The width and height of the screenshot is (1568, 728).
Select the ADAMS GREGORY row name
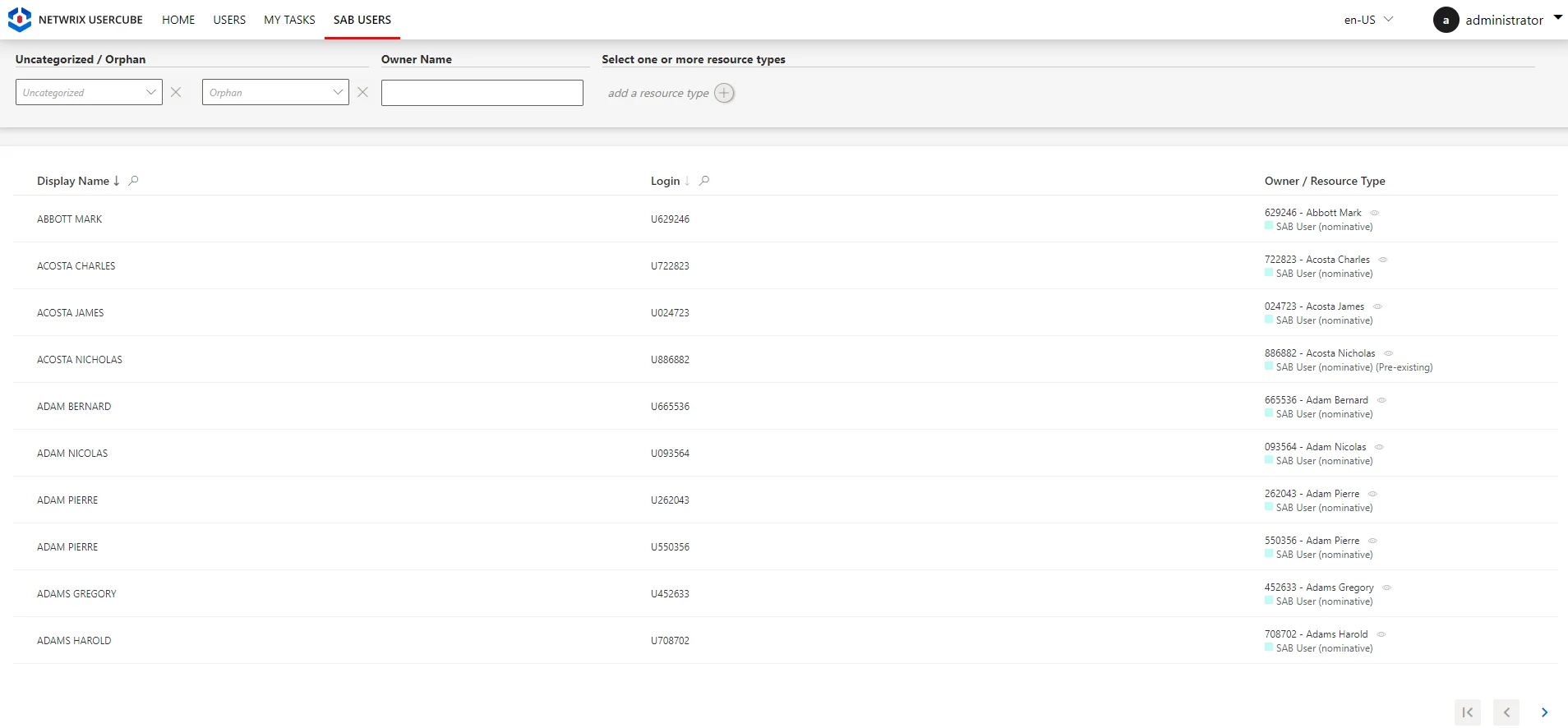(76, 594)
